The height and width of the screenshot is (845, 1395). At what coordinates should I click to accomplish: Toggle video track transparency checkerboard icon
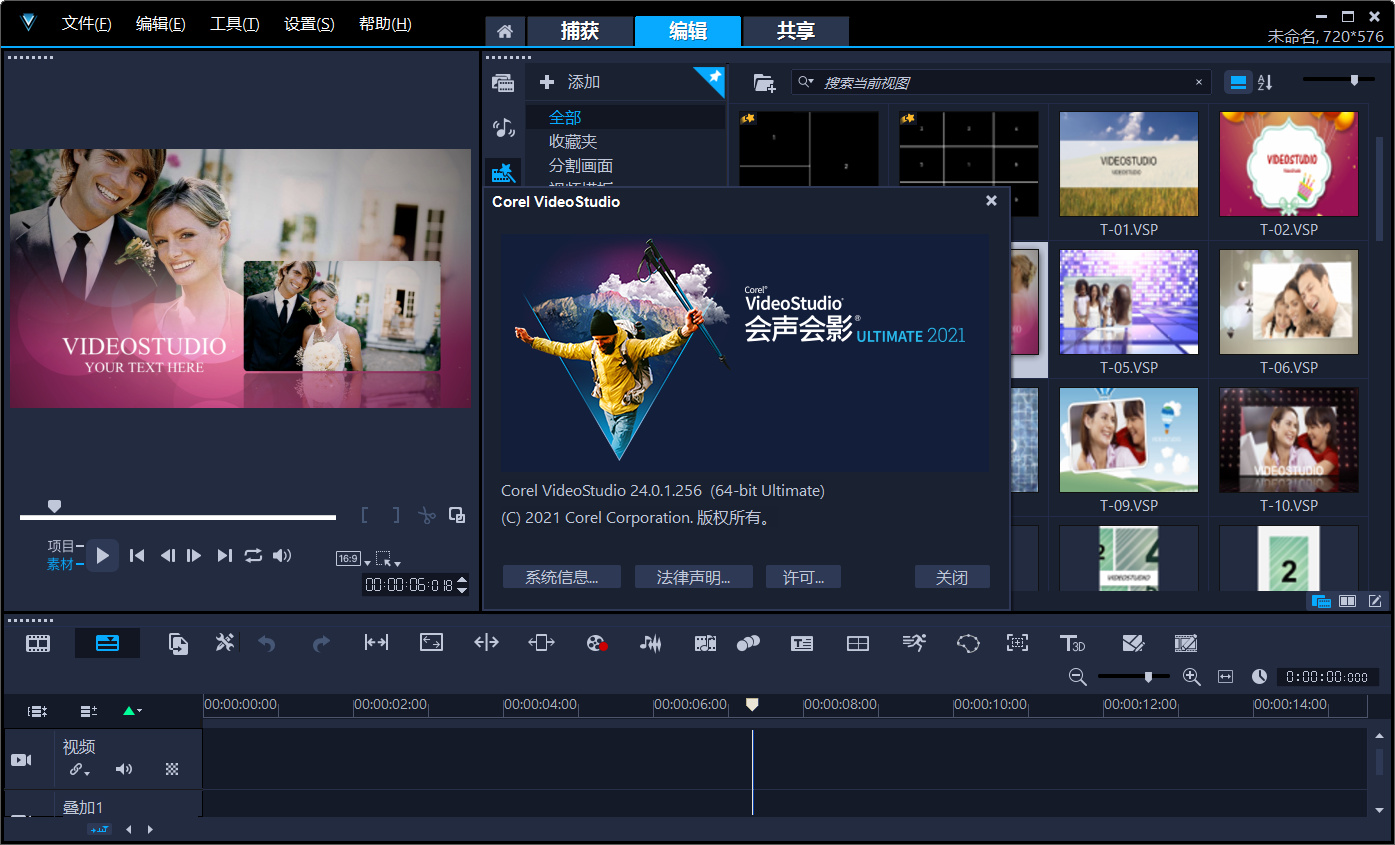pos(172,769)
